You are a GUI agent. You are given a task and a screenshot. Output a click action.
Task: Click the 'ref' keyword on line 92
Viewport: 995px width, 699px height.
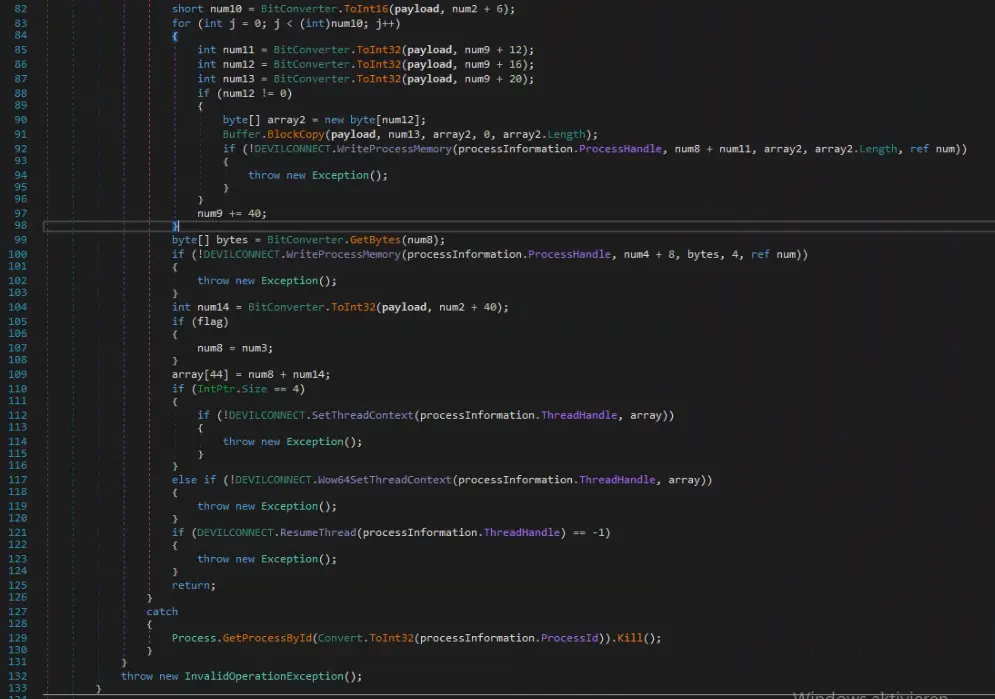[x=919, y=149]
